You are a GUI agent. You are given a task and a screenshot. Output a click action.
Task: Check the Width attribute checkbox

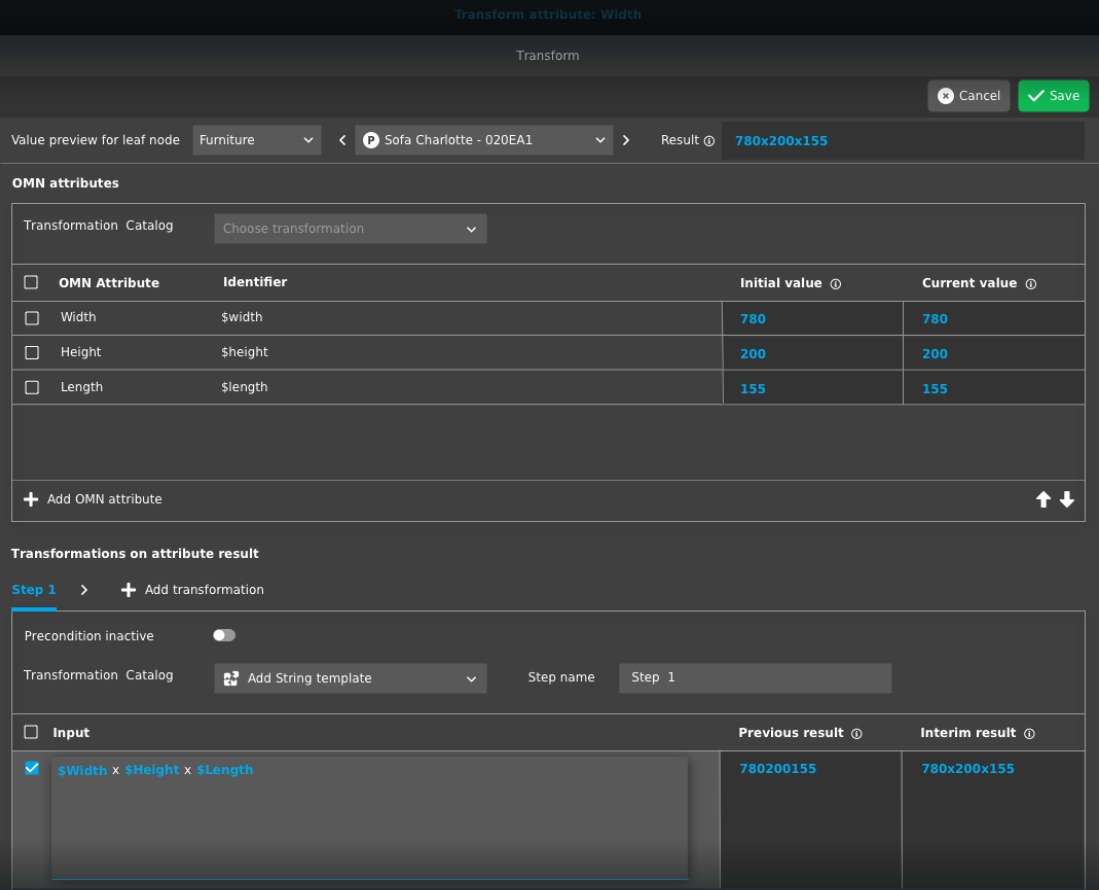coord(32,318)
